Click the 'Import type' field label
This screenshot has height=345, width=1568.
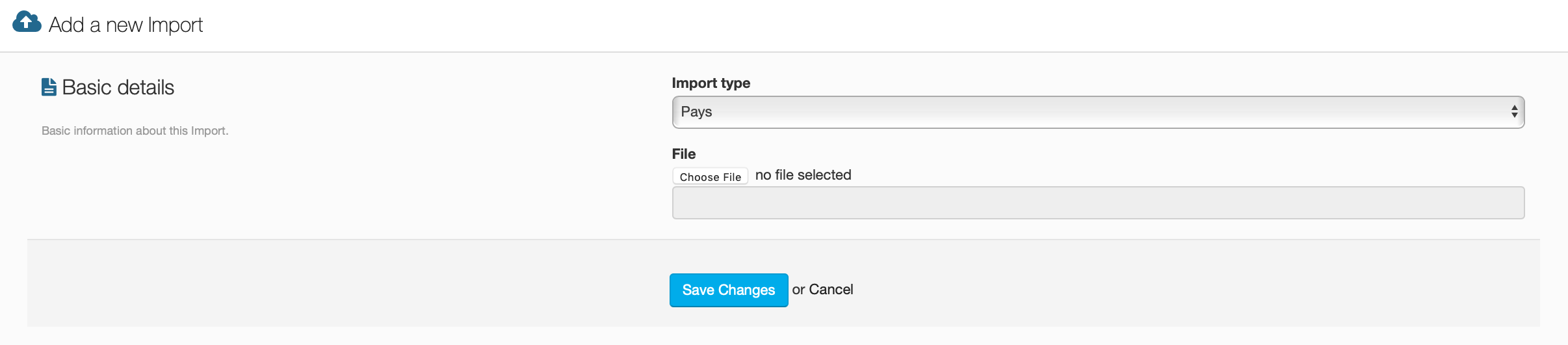[711, 83]
